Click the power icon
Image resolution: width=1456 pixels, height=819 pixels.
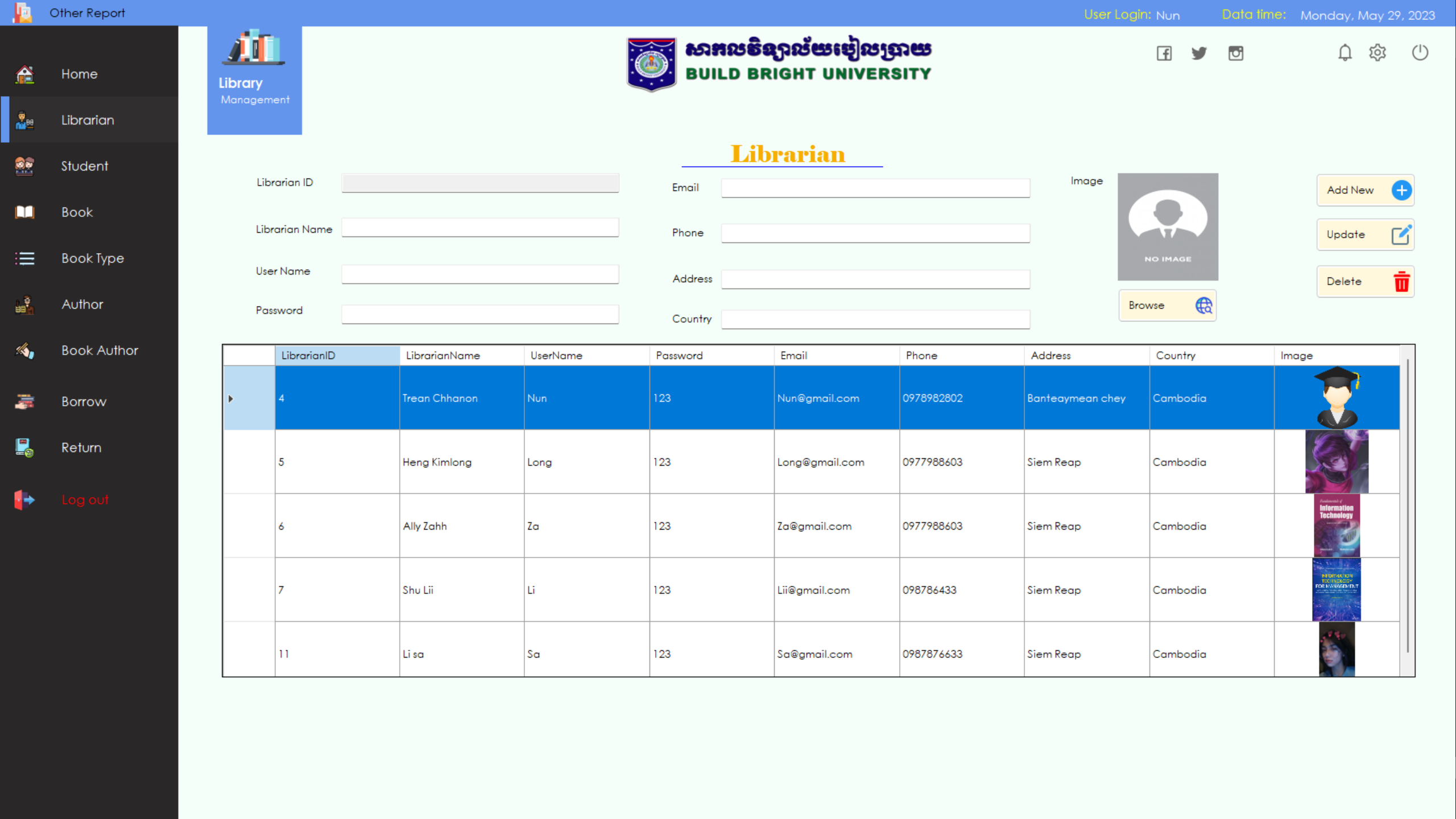(1419, 53)
